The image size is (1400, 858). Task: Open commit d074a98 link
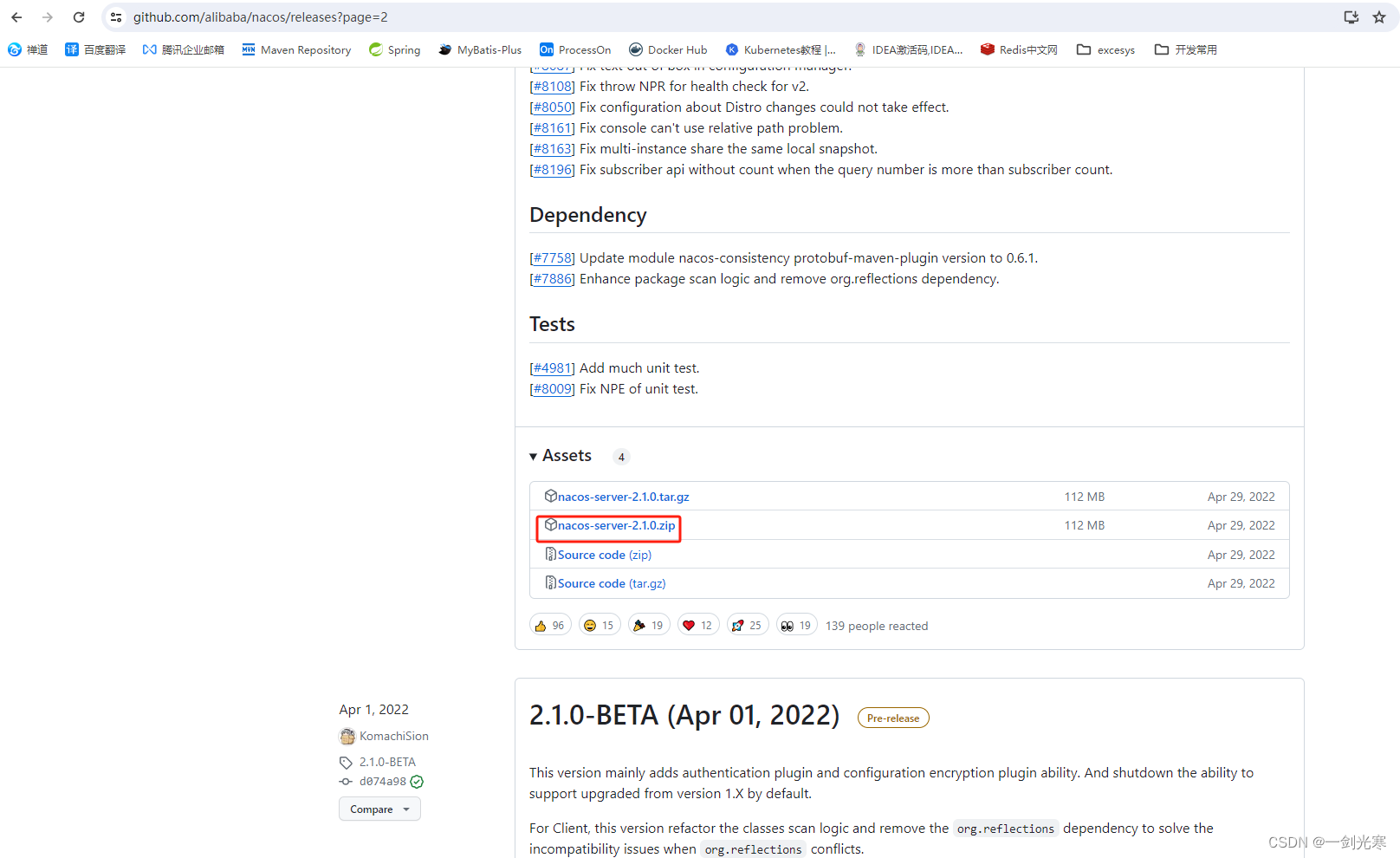(382, 782)
